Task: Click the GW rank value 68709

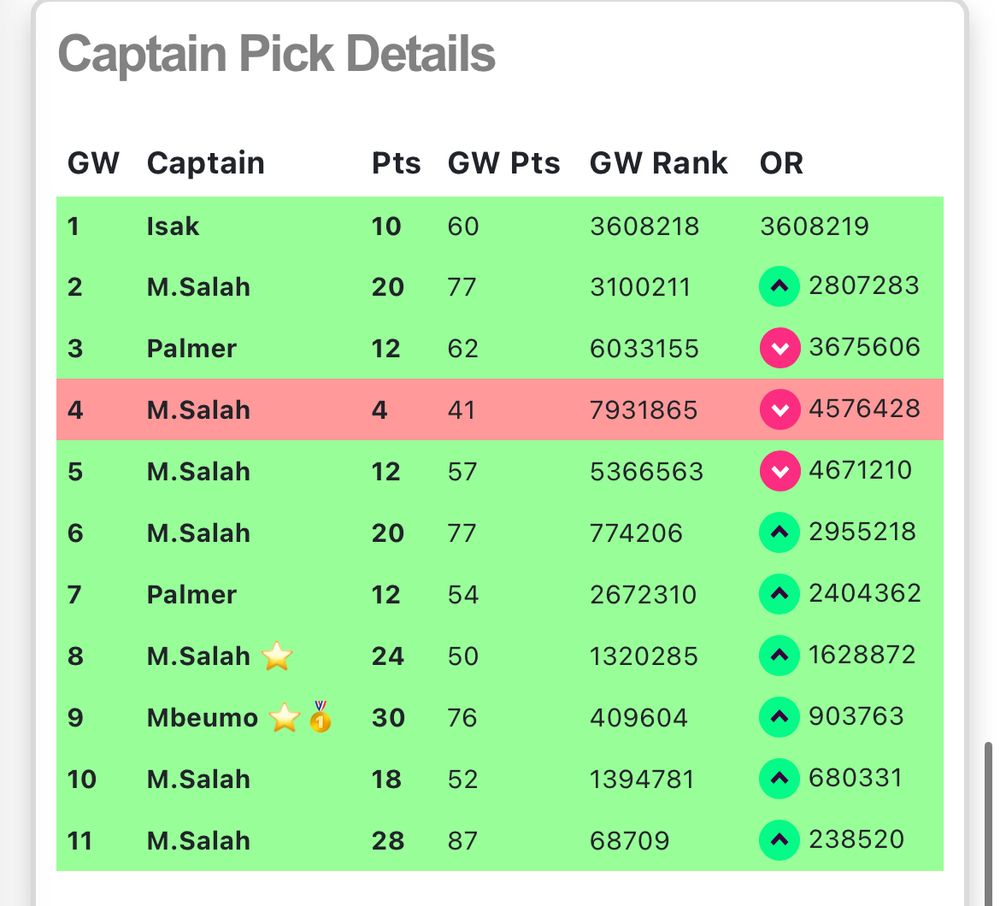Action: click(x=629, y=841)
